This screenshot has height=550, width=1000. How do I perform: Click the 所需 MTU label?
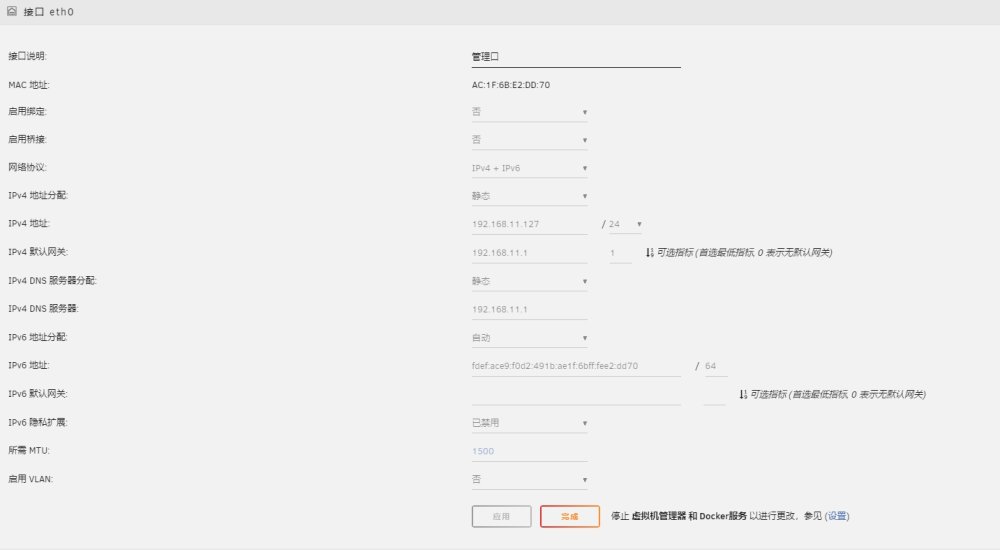29,450
